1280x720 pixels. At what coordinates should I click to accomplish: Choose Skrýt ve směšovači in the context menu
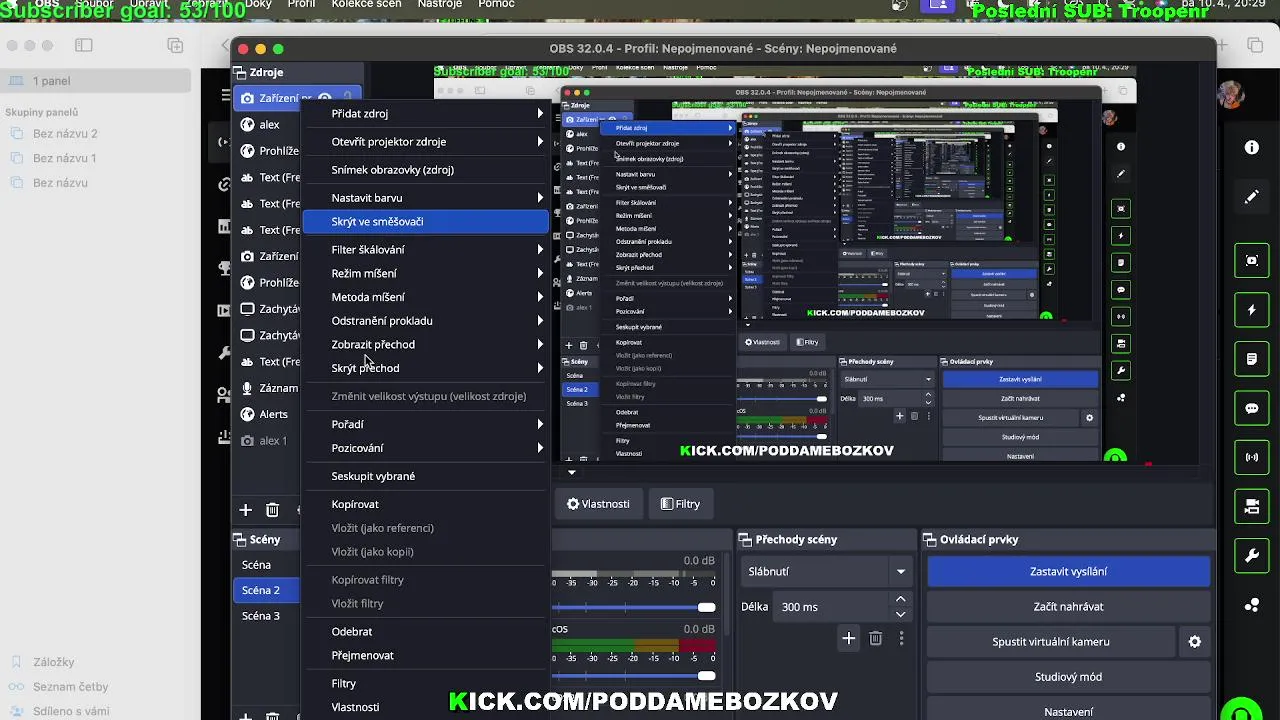click(x=425, y=221)
